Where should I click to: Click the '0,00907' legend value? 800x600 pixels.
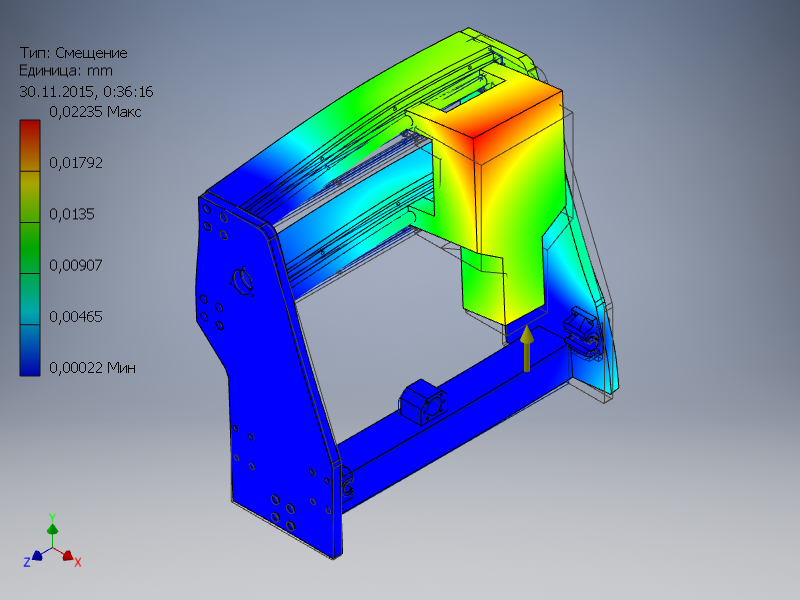pyautogui.click(x=76, y=265)
